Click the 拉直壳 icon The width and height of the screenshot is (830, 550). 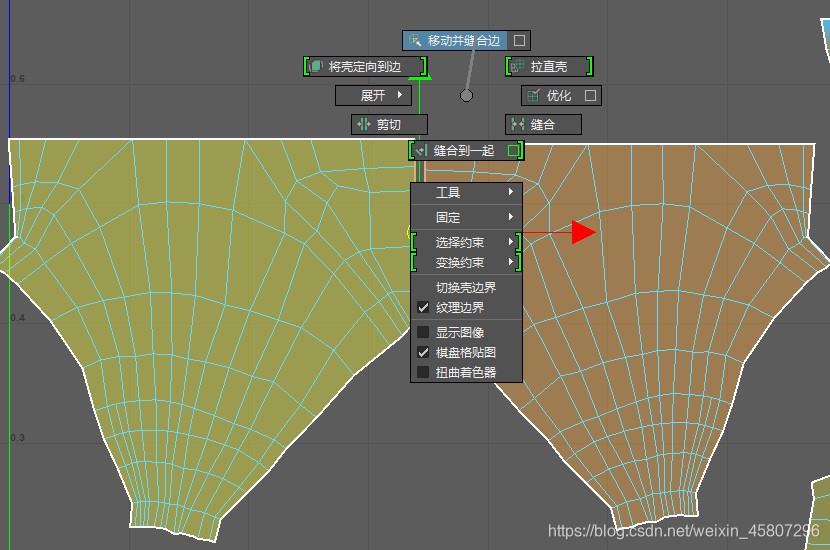coord(518,66)
